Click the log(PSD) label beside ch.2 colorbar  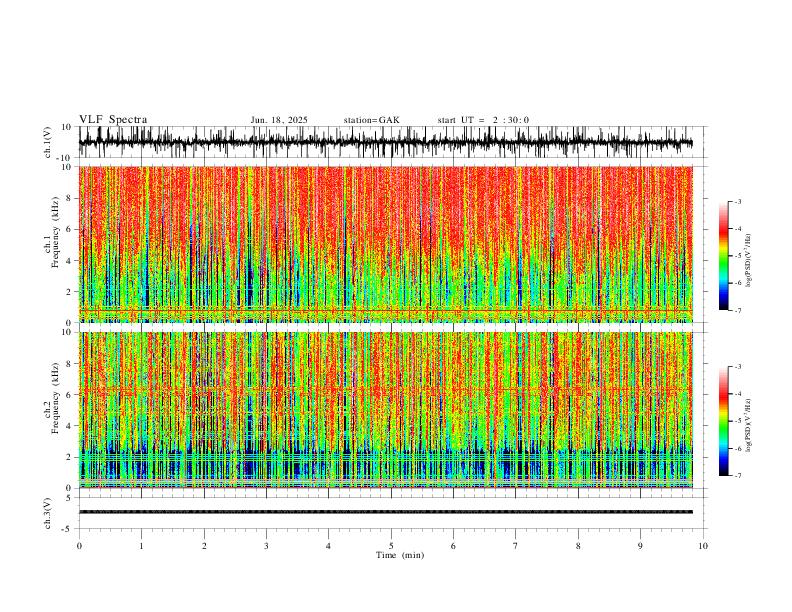[x=749, y=425]
